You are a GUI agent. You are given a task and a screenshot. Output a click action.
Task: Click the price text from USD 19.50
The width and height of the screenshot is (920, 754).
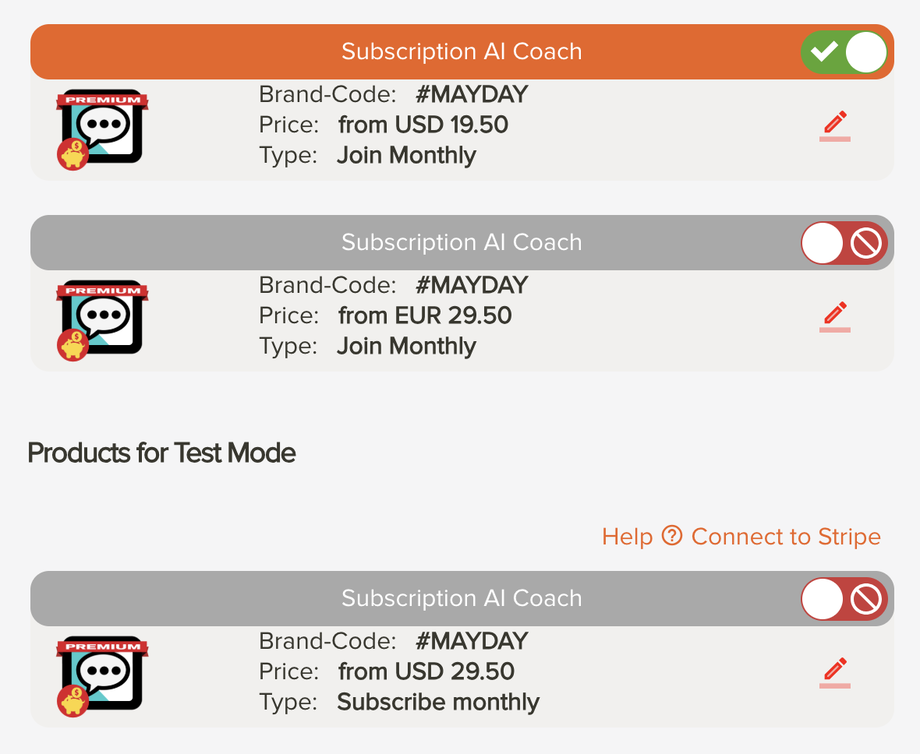pos(423,125)
